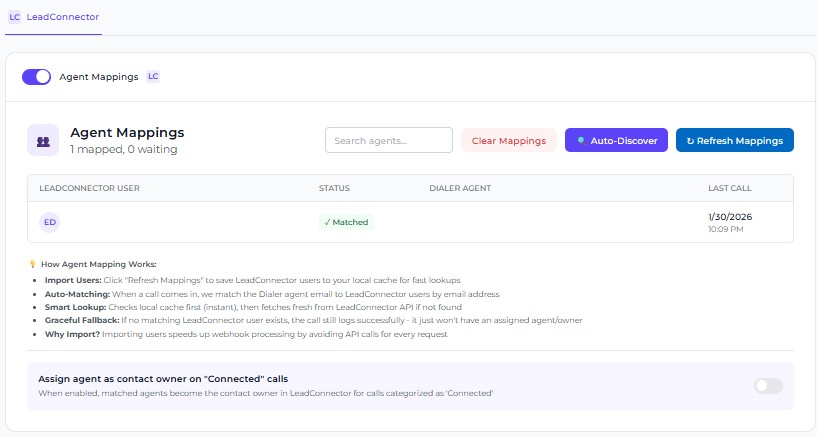The width and height of the screenshot is (817, 437).
Task: Select the ED user avatar
Action: 49,222
